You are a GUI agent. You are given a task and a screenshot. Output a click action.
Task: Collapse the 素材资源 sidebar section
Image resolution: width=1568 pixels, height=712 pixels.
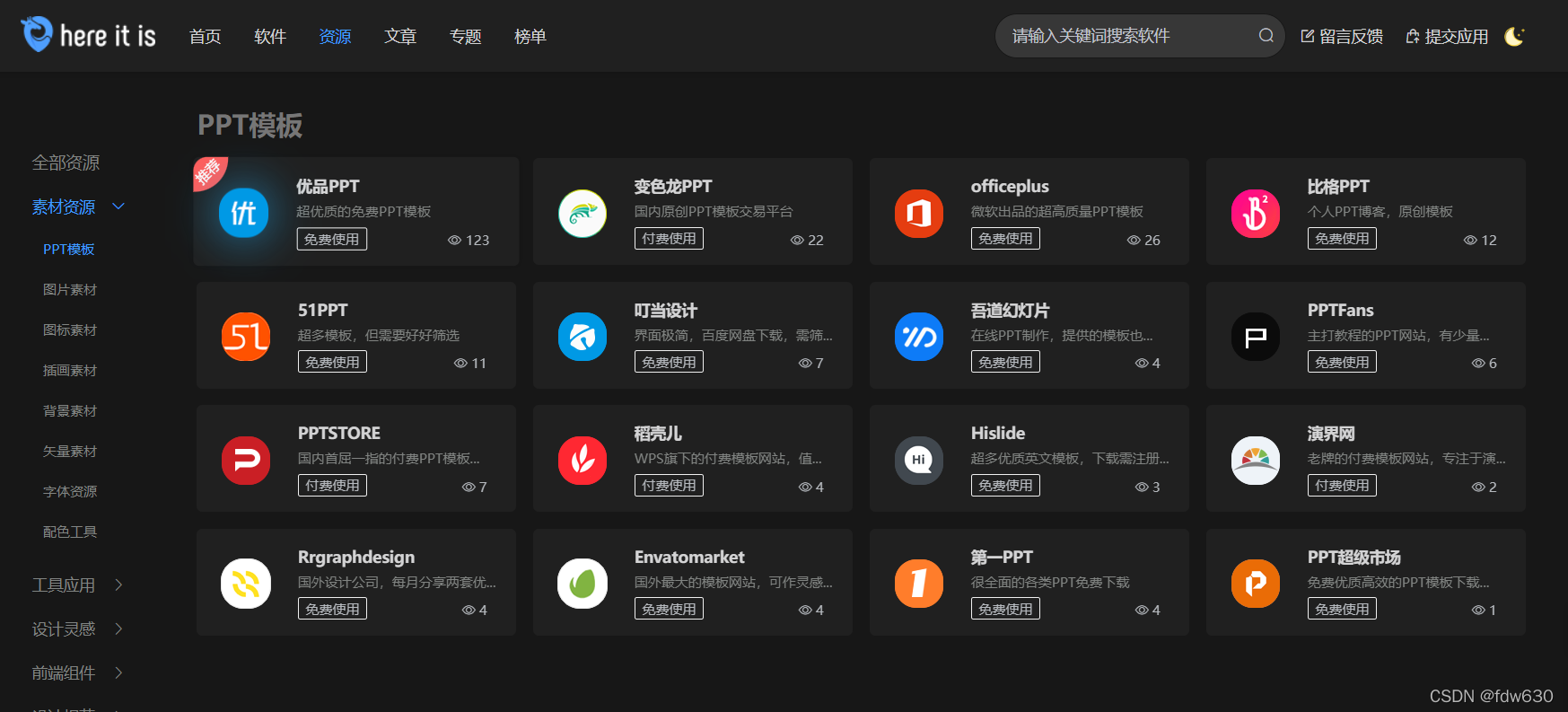(x=118, y=207)
